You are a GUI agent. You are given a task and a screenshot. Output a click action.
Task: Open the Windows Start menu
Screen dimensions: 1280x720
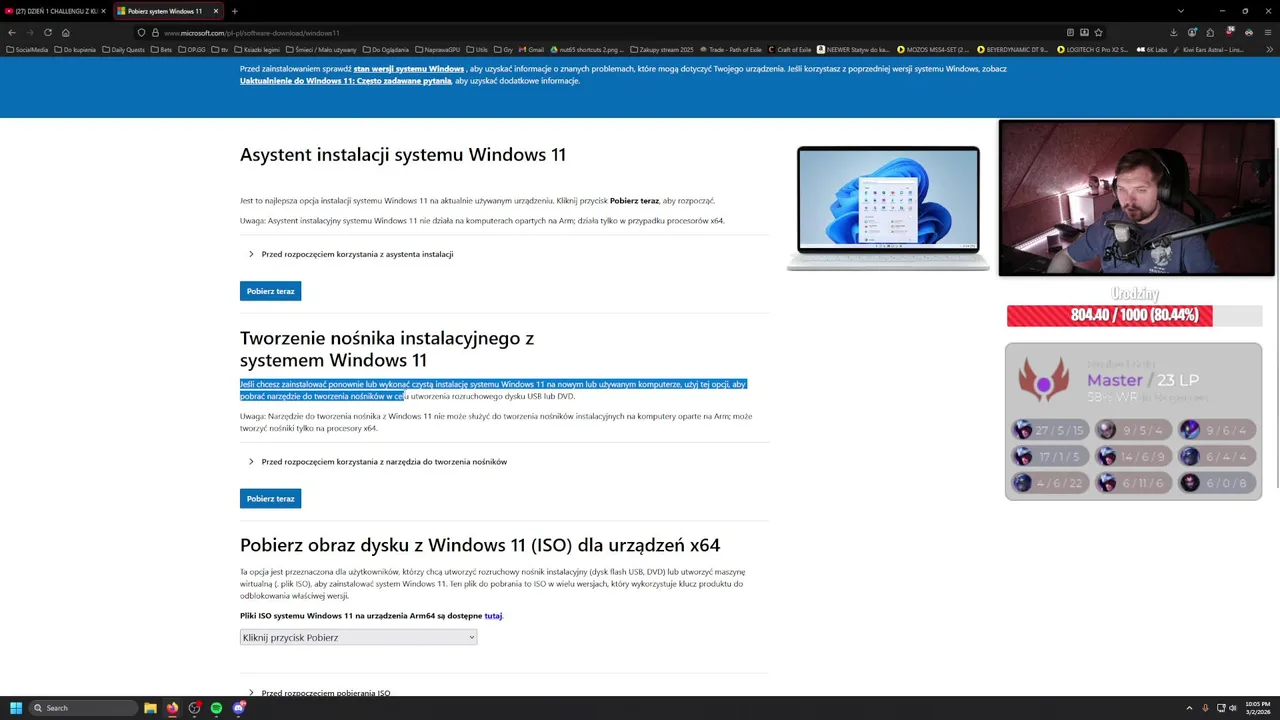pyautogui.click(x=16, y=708)
